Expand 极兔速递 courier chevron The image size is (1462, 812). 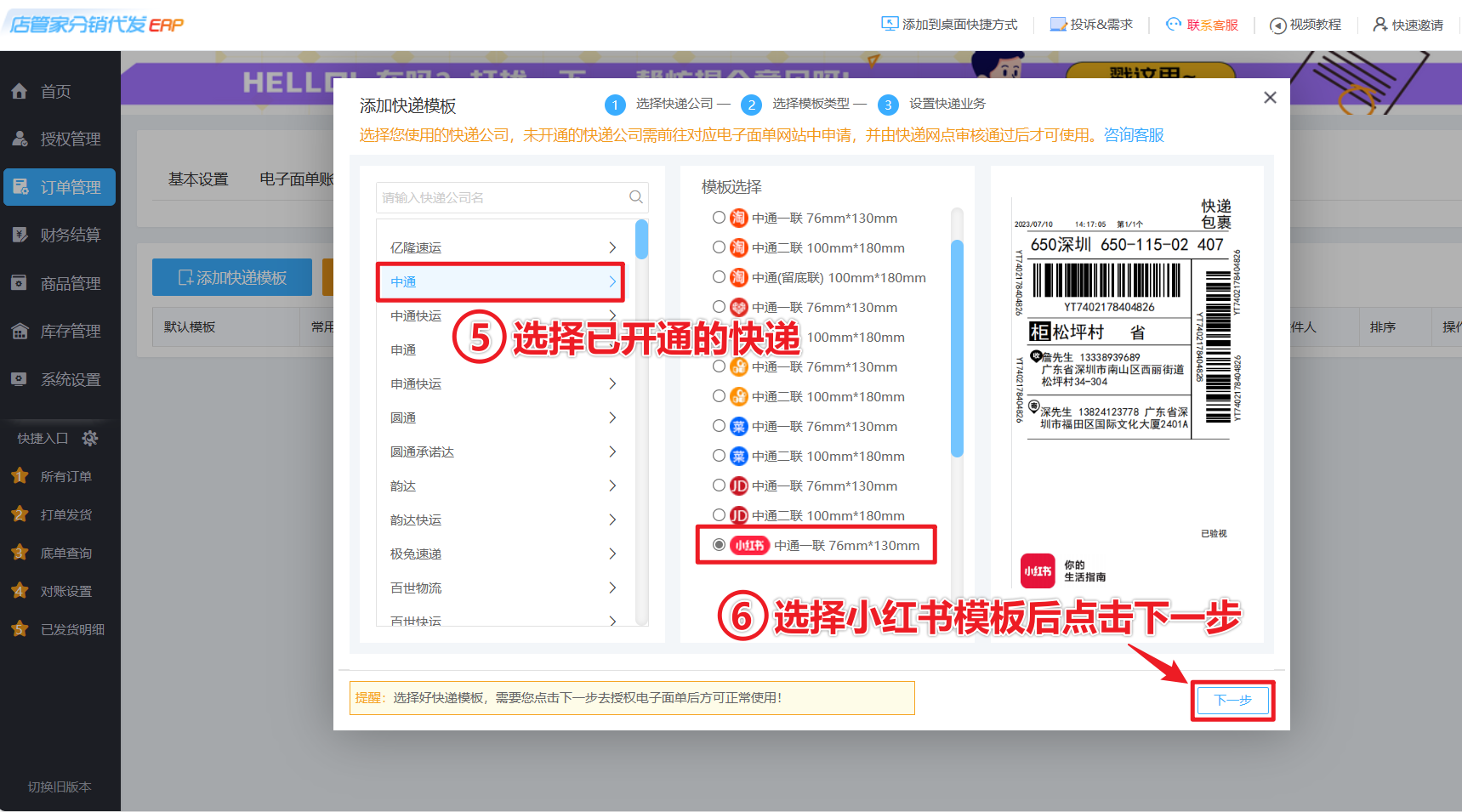pos(612,554)
